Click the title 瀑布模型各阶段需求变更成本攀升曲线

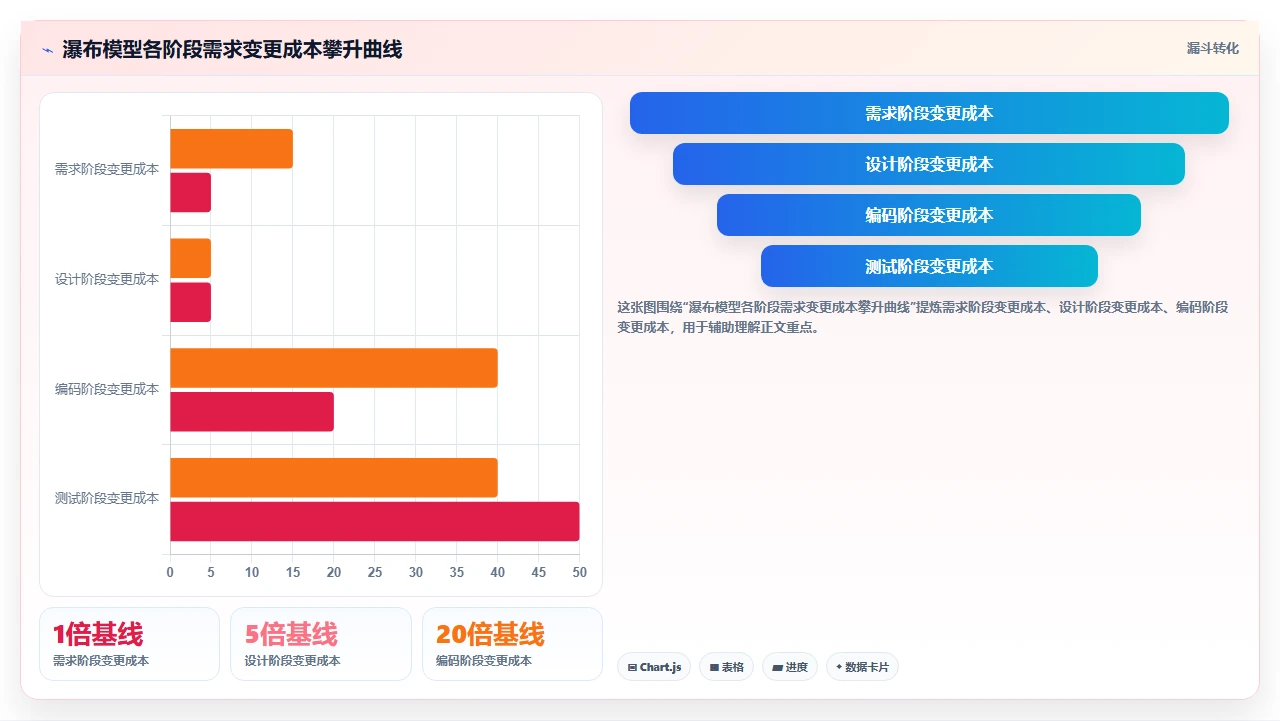click(x=232, y=49)
